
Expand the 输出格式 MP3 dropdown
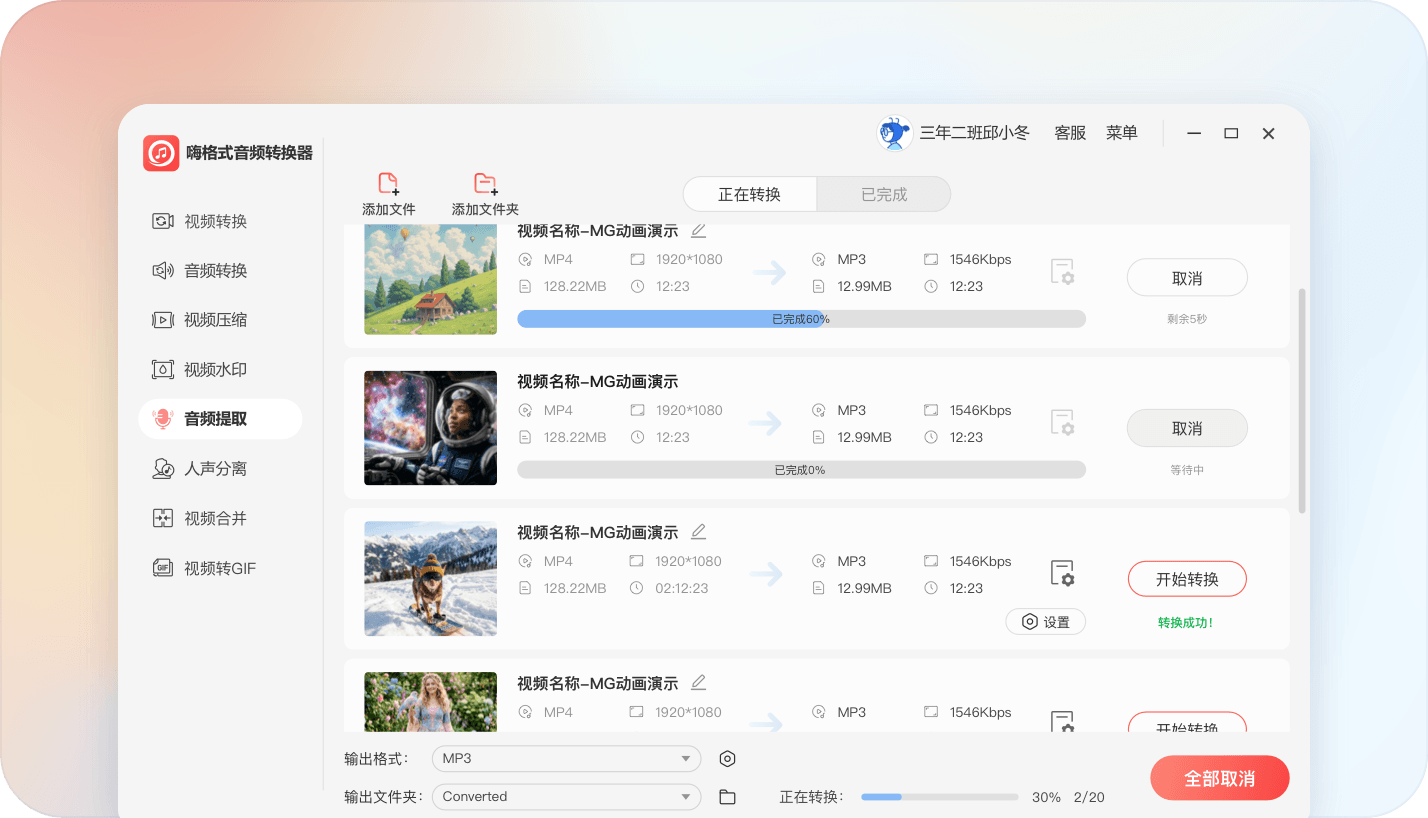coord(566,759)
